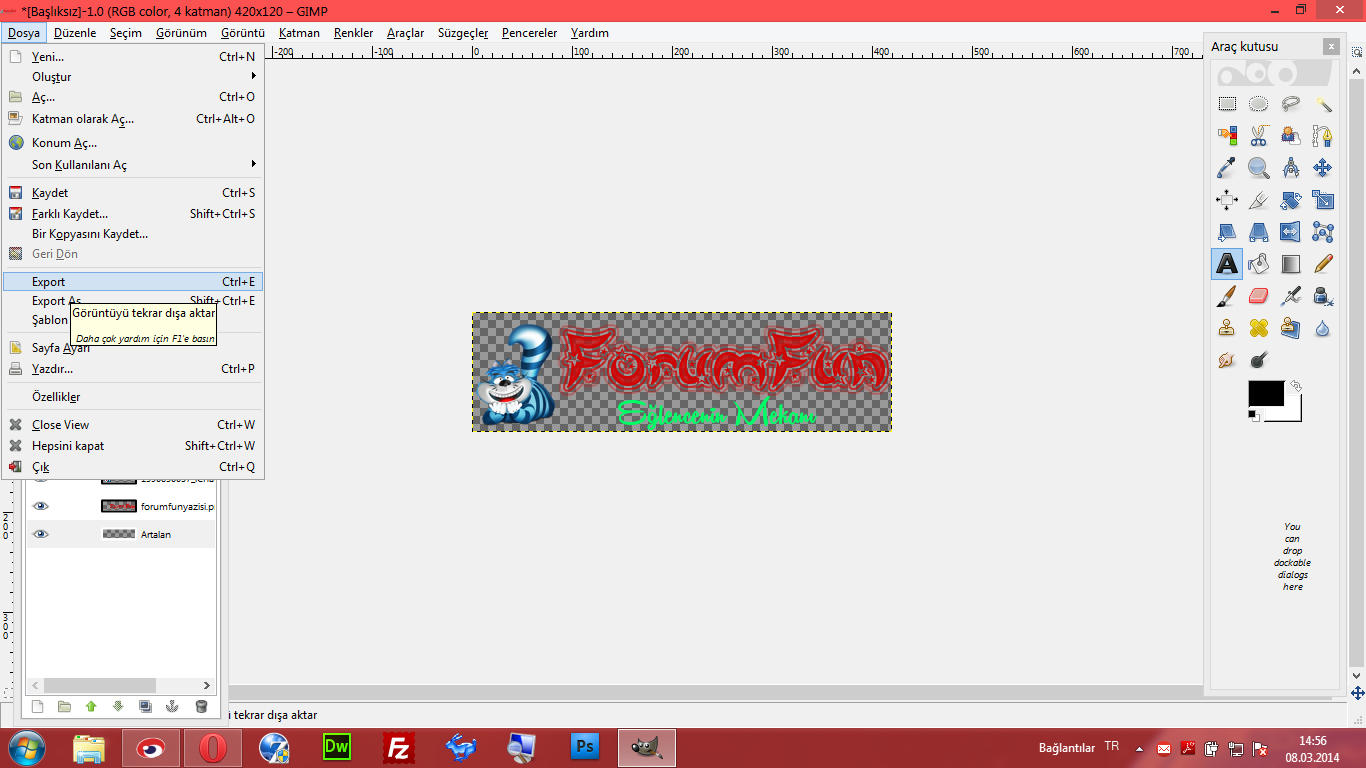Screen dimensions: 1366x768
Task: Click Hepsini kapat menu entry
Action: tap(133, 446)
